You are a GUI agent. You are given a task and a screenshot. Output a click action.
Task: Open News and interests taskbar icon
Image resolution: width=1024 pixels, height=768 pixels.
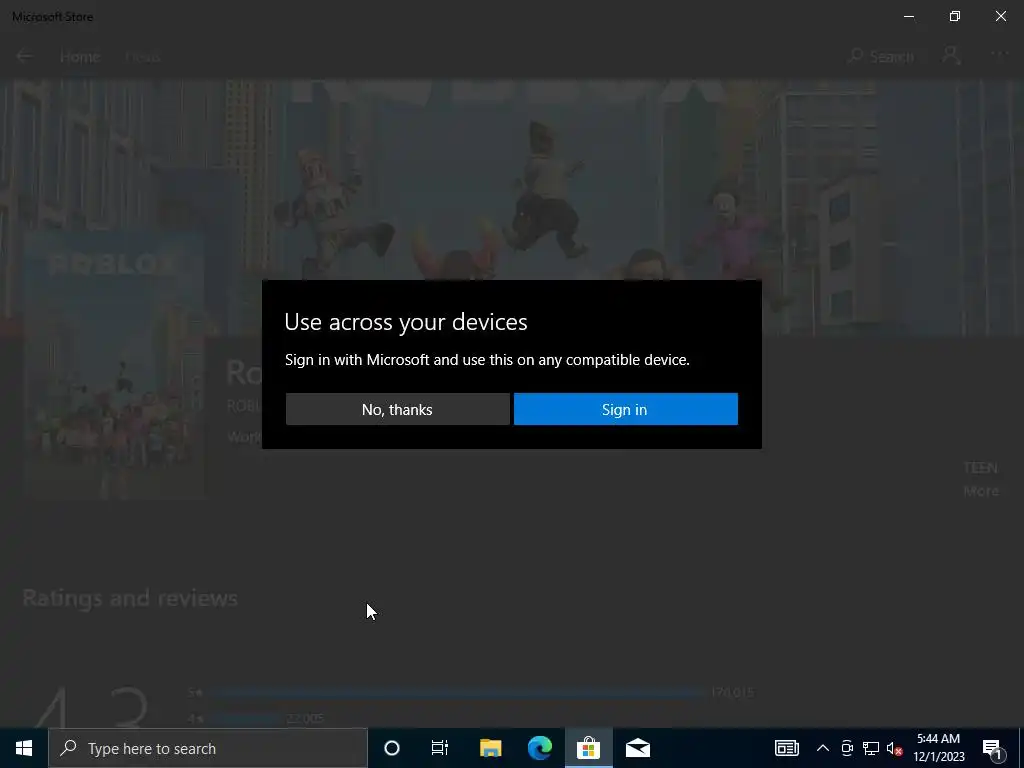786,748
